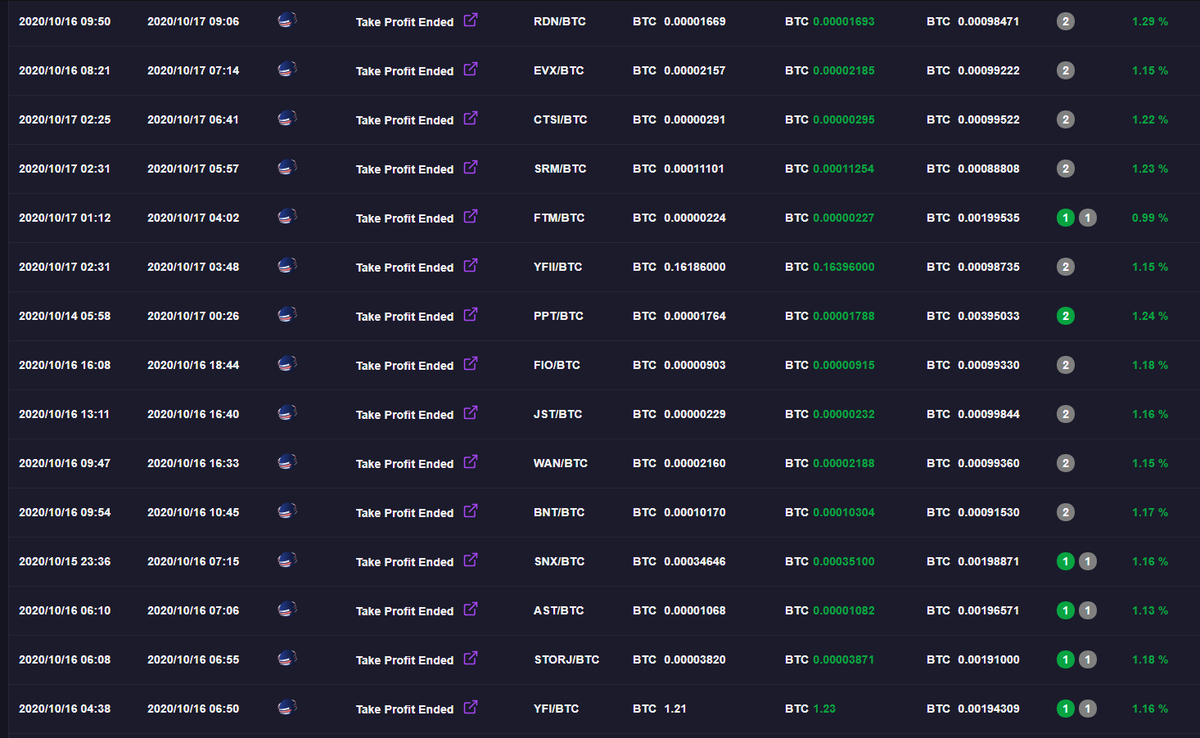Click buy price BTC 1.21 for YFI

tap(659, 709)
